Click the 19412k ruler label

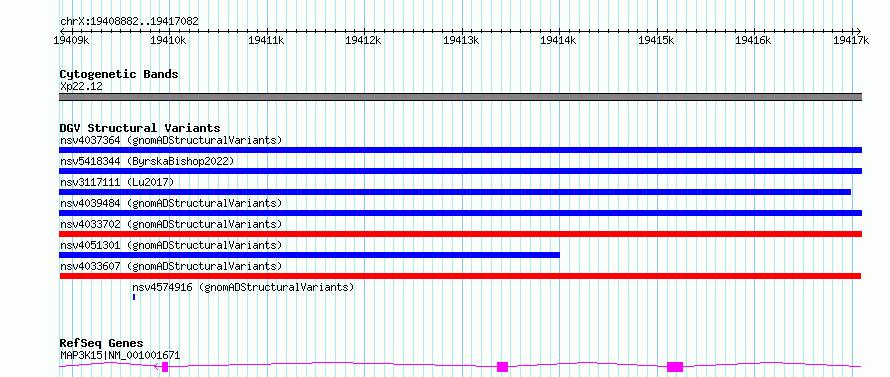pyautogui.click(x=363, y=40)
